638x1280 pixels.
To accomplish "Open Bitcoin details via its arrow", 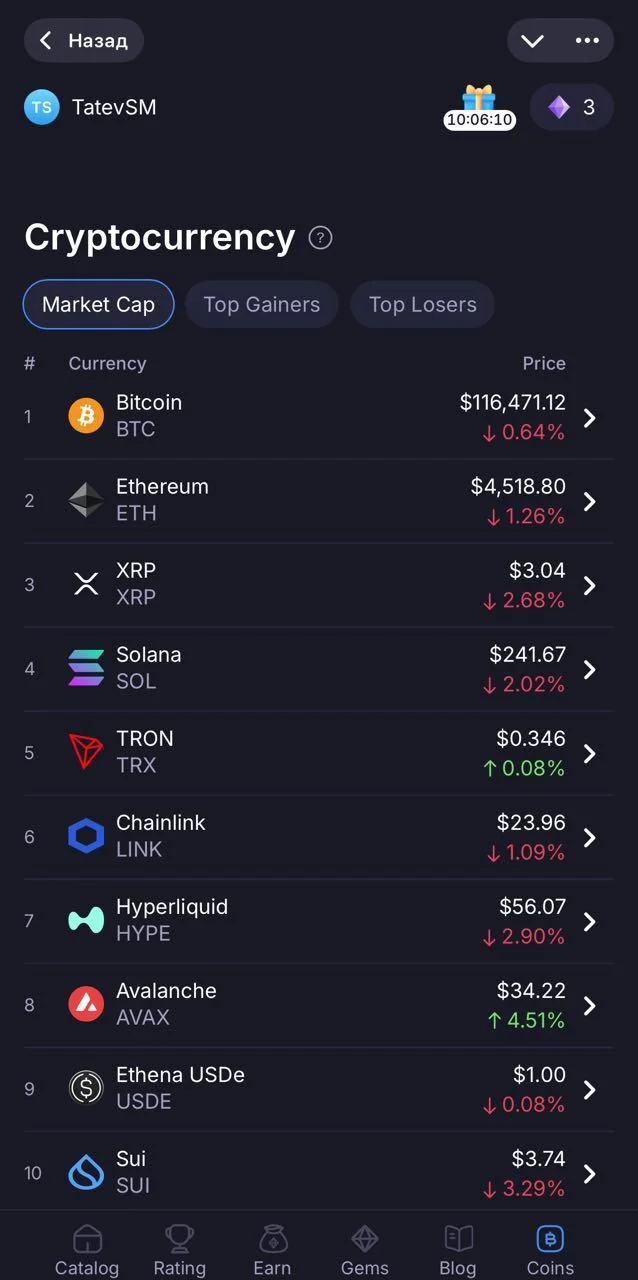I will tap(590, 418).
